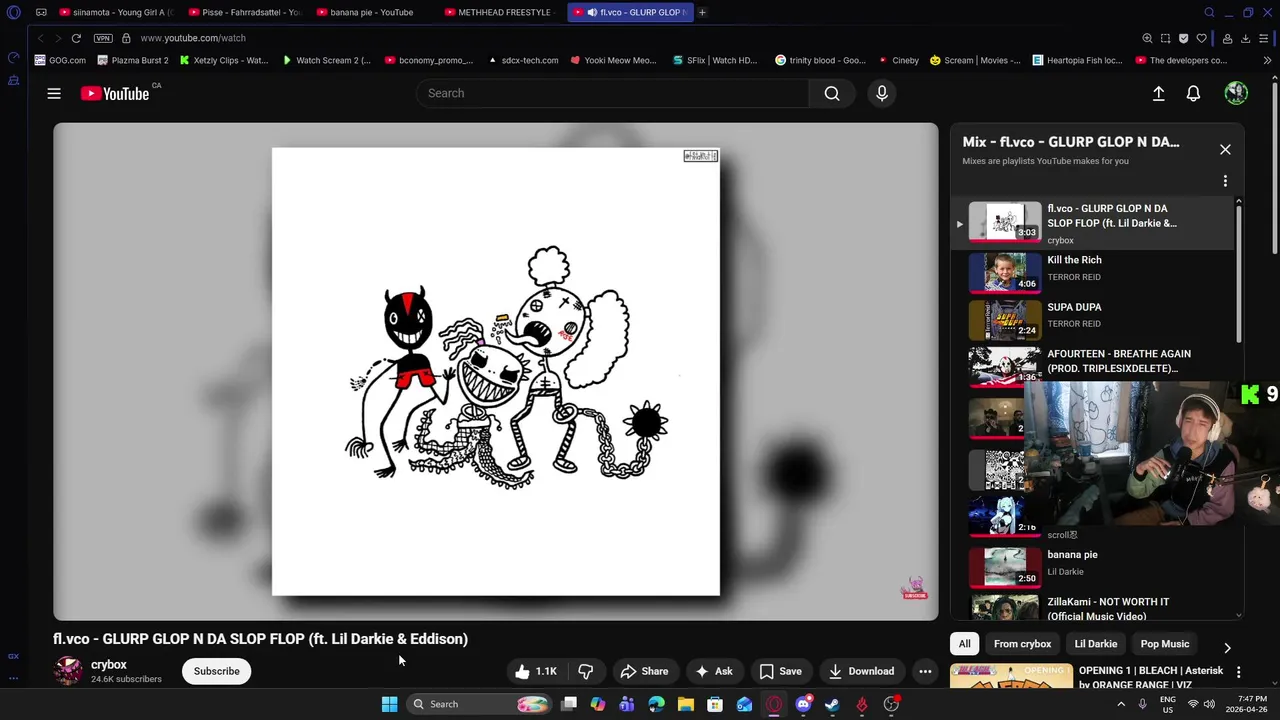Select the From crybox filter chip
The image size is (1280, 720).
[x=1022, y=644]
